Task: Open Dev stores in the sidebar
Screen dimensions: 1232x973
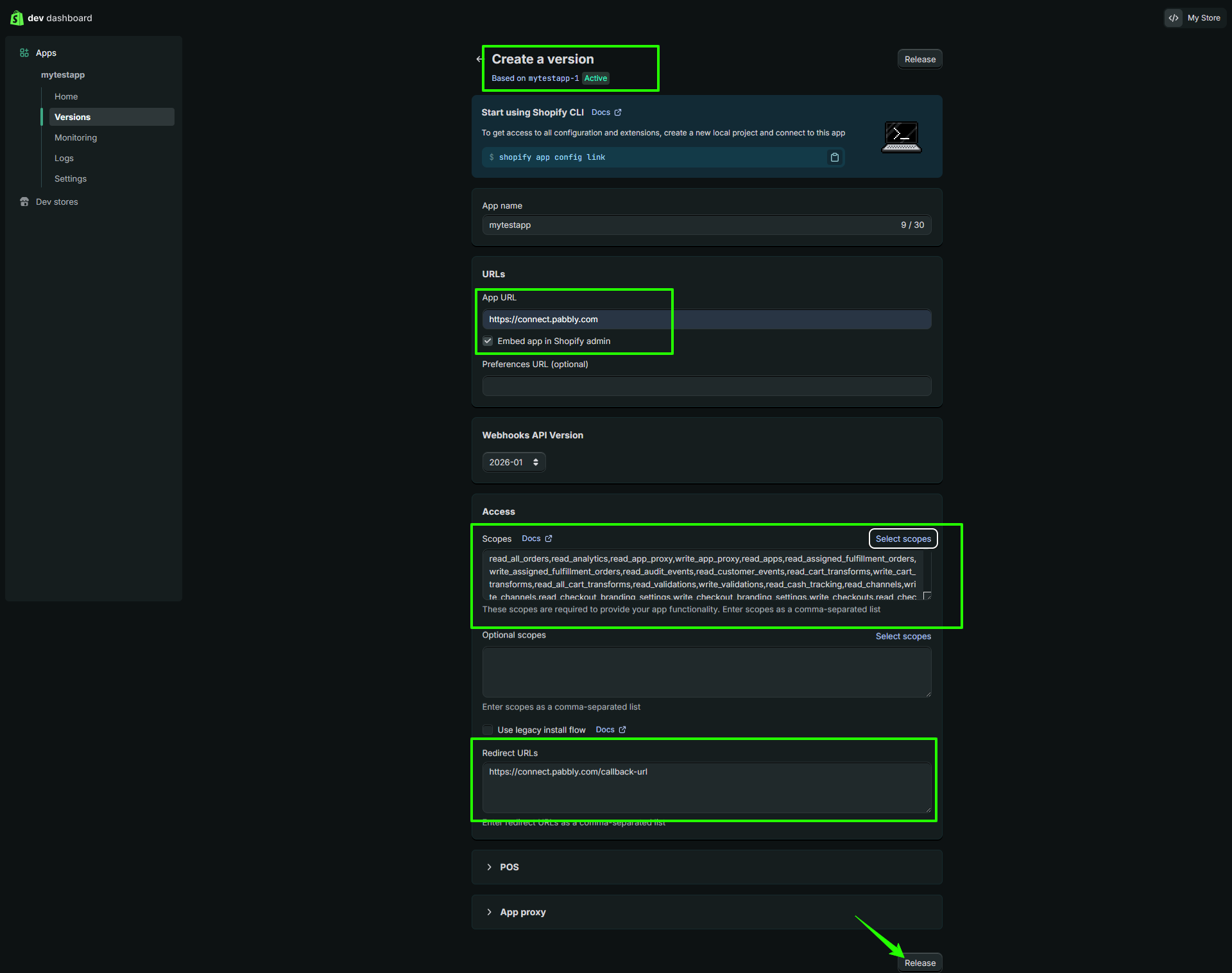Action: pos(57,202)
